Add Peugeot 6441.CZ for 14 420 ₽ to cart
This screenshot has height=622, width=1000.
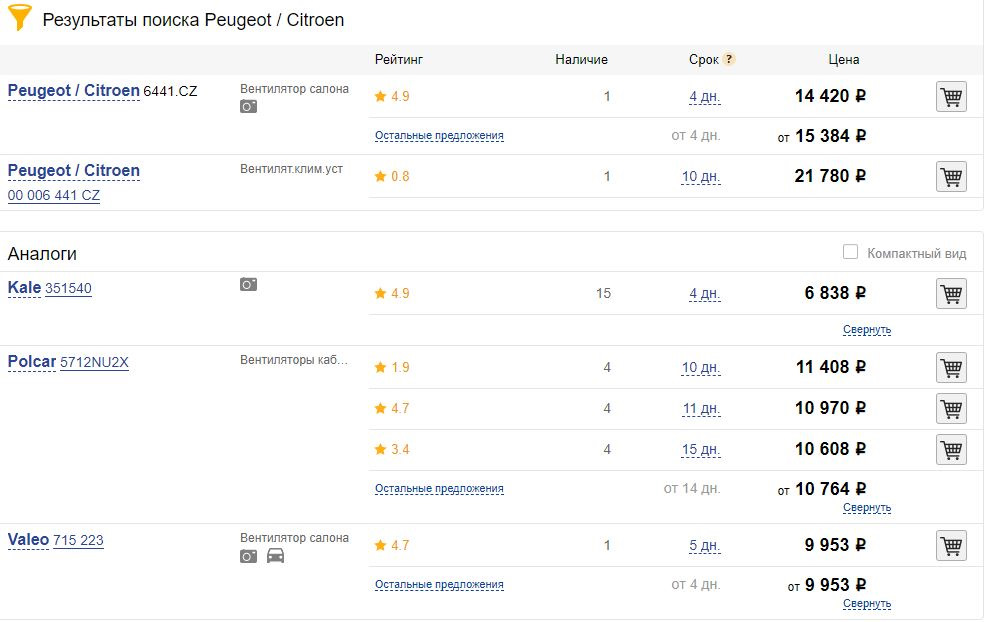tap(951, 97)
